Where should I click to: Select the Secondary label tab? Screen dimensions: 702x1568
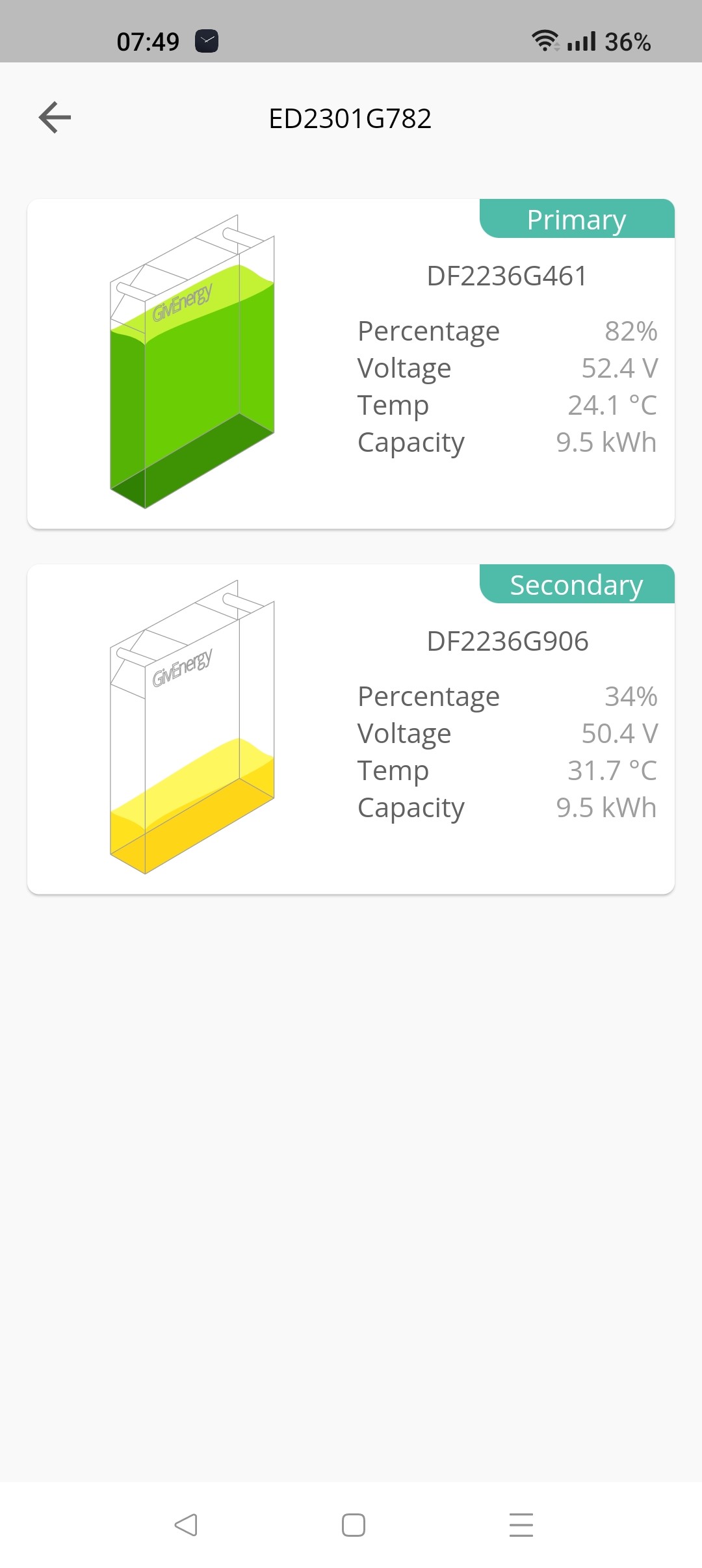pos(577,584)
